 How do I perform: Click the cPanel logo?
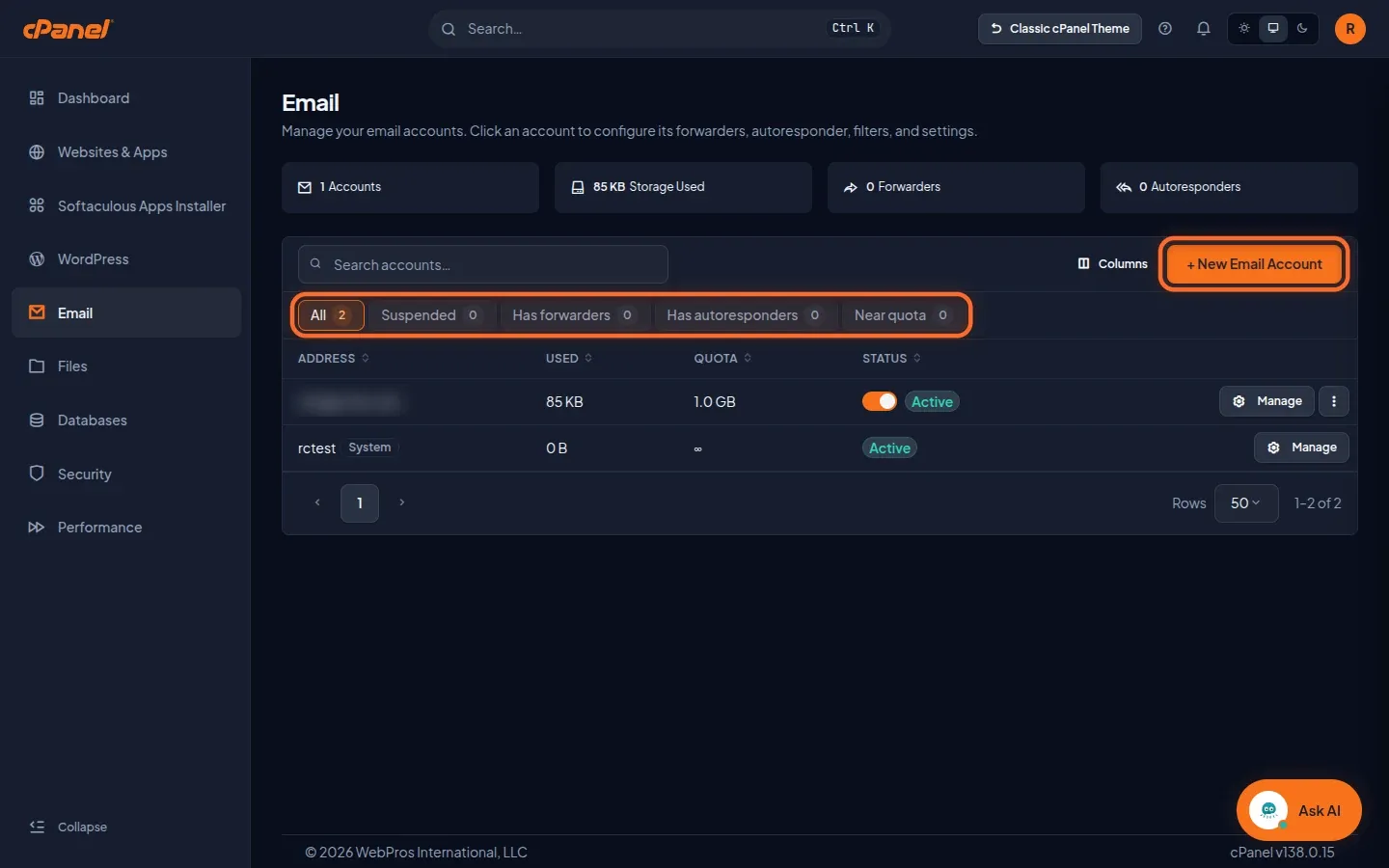pyautogui.click(x=68, y=29)
